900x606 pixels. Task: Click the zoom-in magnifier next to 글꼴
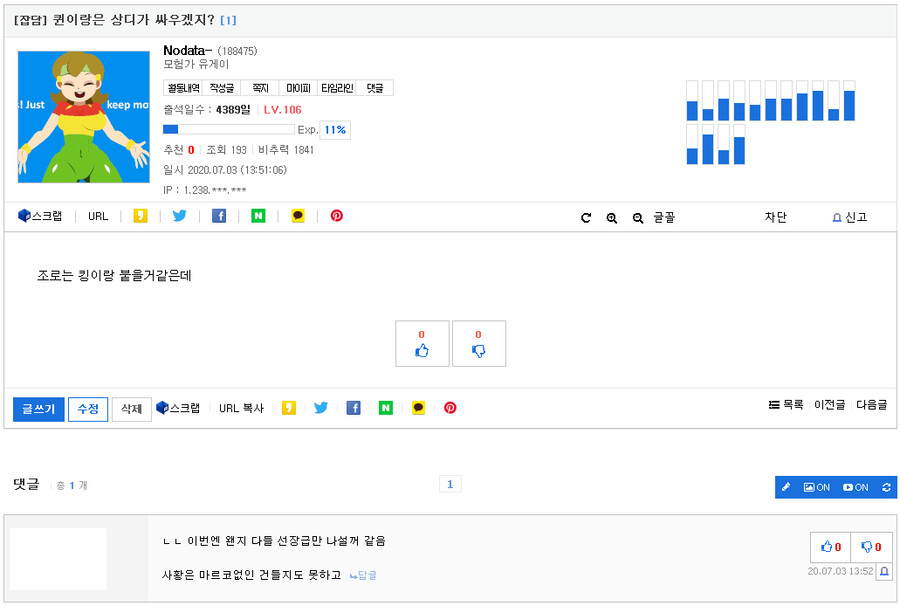point(612,217)
